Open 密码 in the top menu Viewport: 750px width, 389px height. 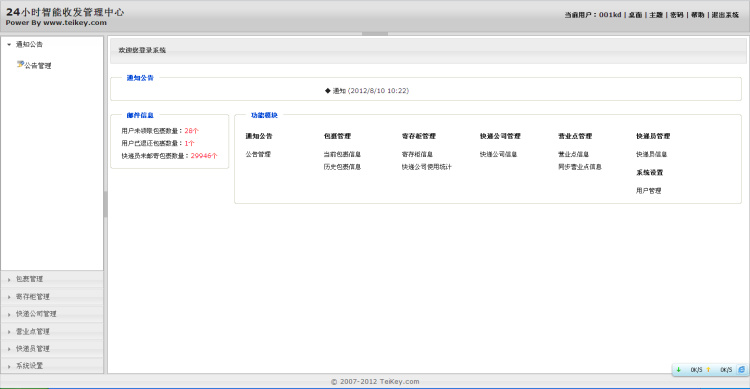676,15
